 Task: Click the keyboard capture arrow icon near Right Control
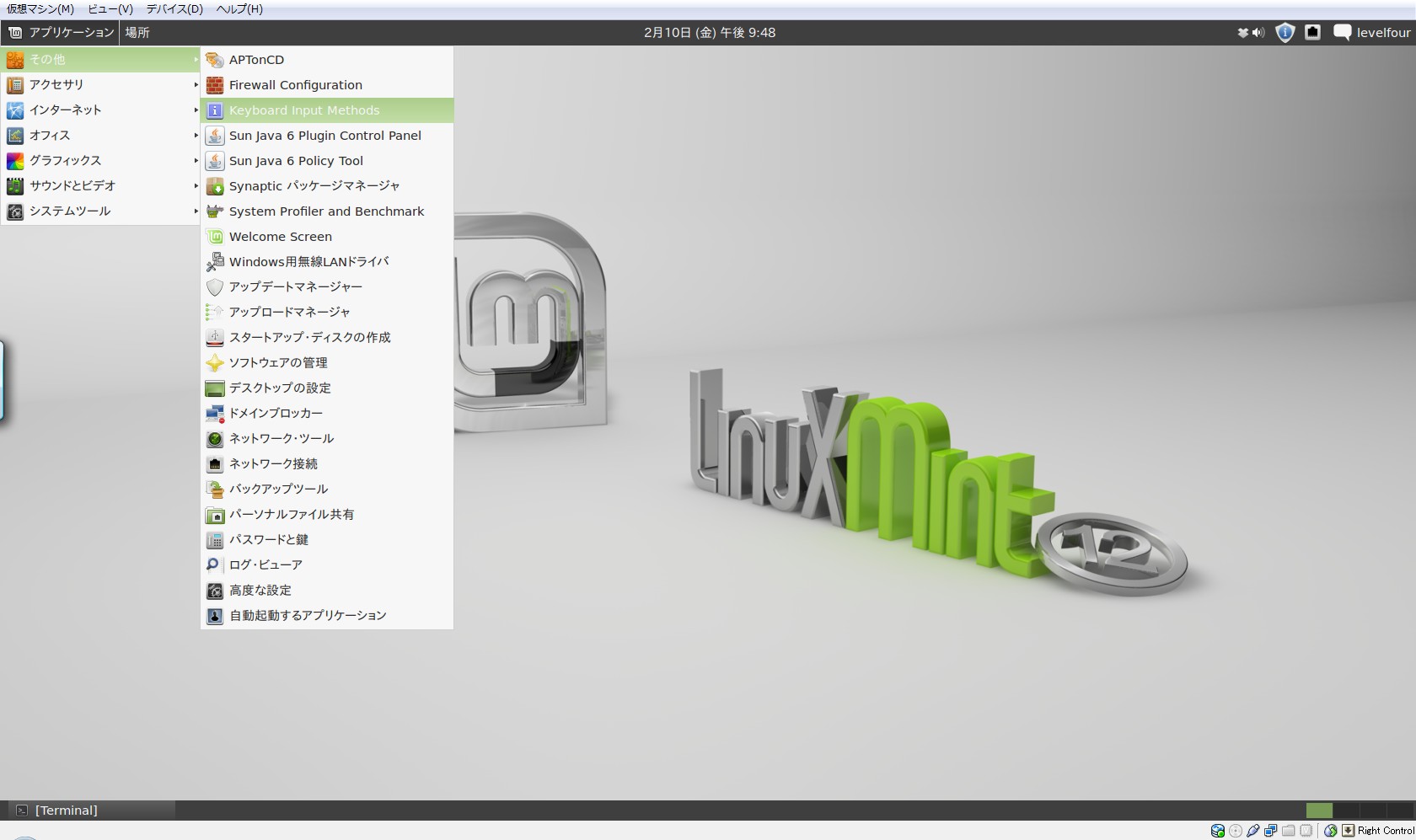click(1349, 831)
